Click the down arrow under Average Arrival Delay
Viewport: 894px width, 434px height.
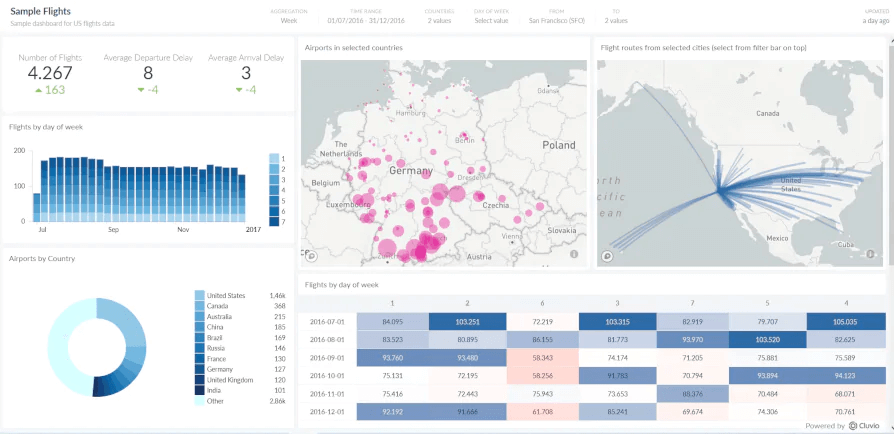pos(238,90)
